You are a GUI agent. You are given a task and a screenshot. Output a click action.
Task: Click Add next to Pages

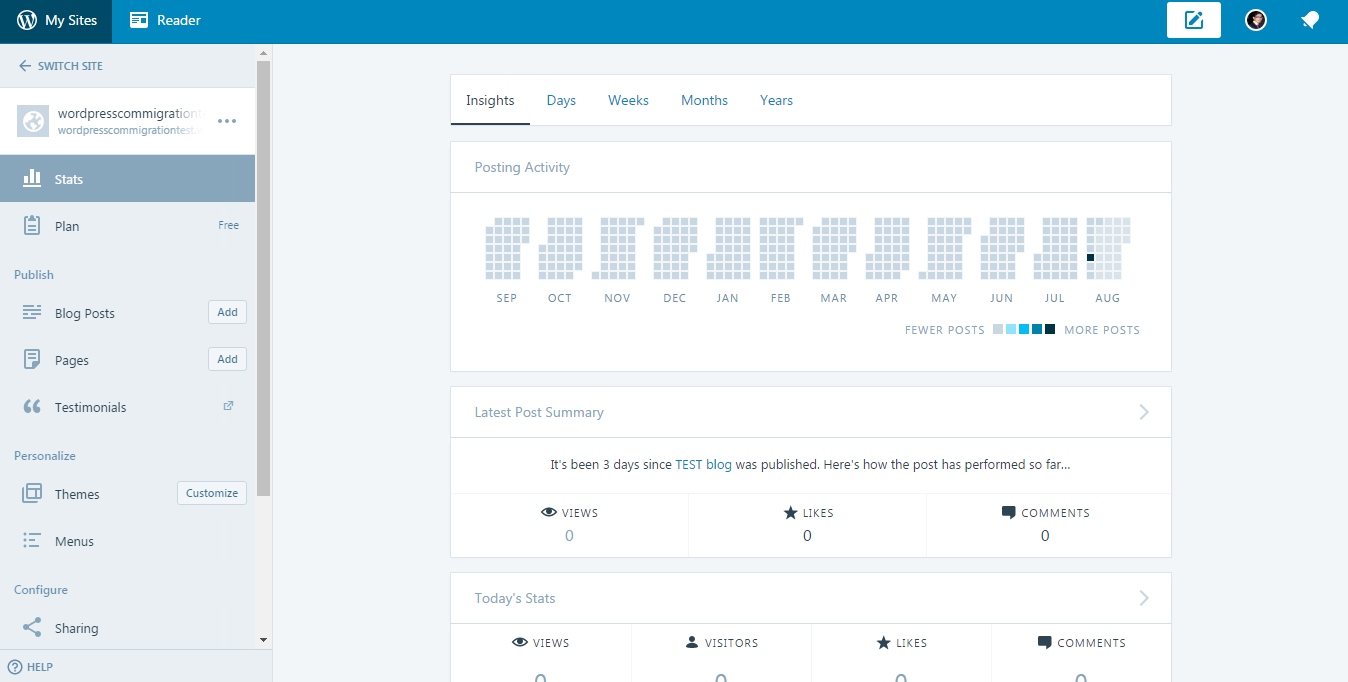(227, 358)
